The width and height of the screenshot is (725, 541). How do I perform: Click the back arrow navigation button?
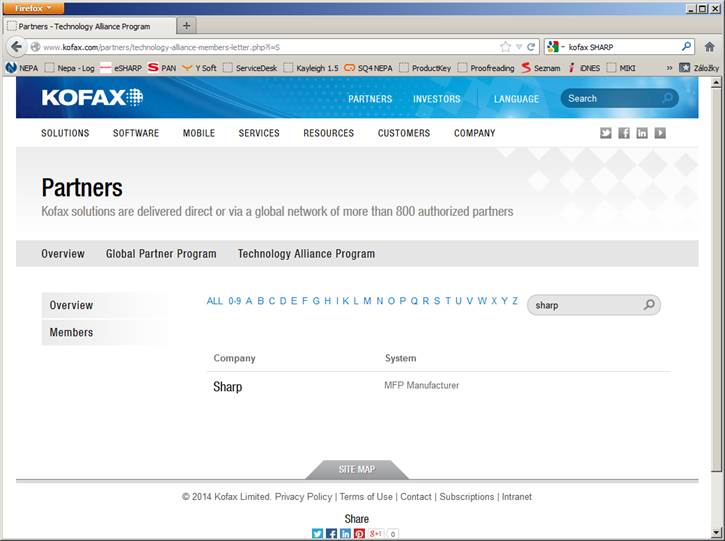pyautogui.click(x=15, y=47)
